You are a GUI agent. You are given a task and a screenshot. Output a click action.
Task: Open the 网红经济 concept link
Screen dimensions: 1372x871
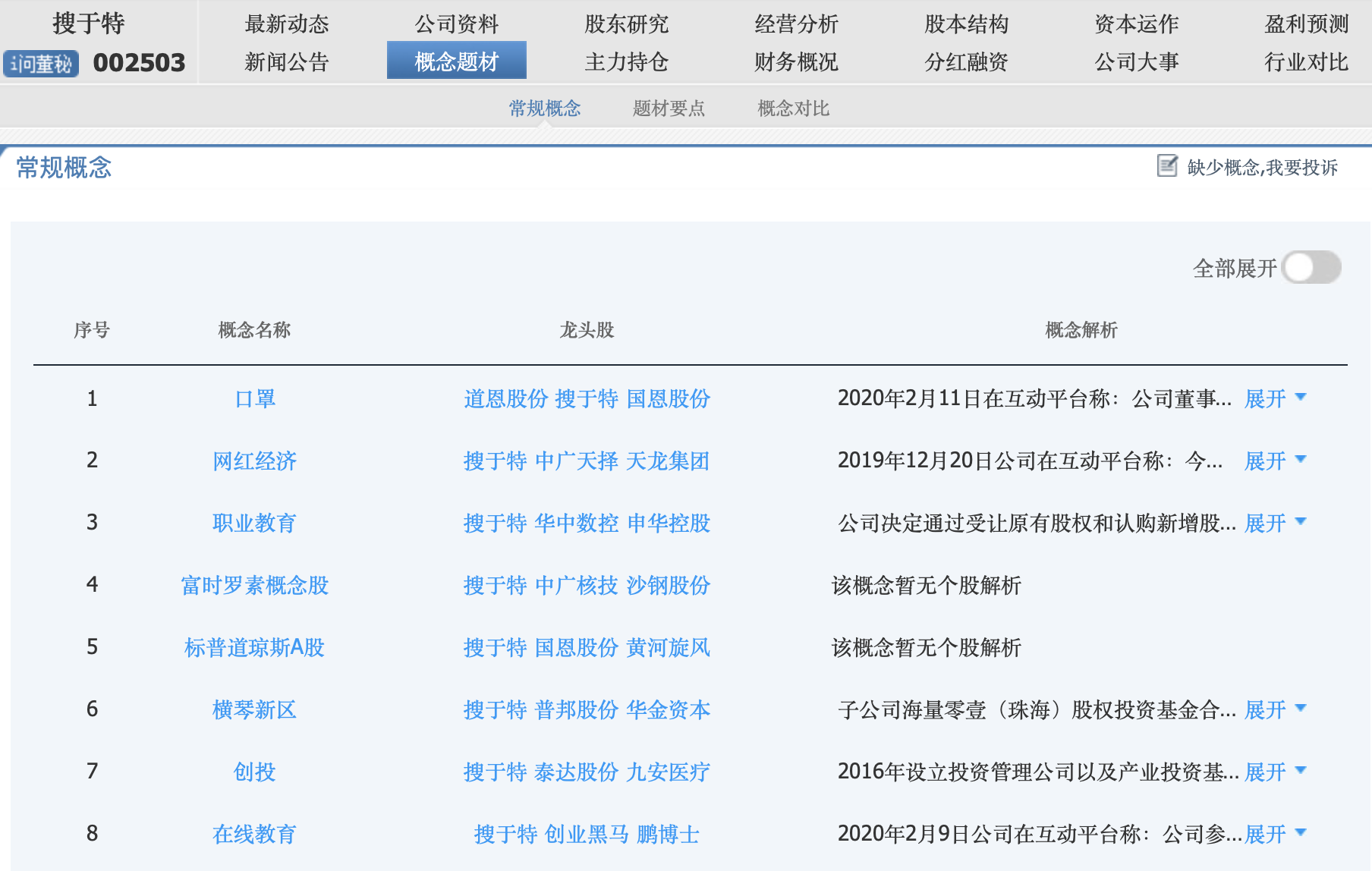(255, 461)
